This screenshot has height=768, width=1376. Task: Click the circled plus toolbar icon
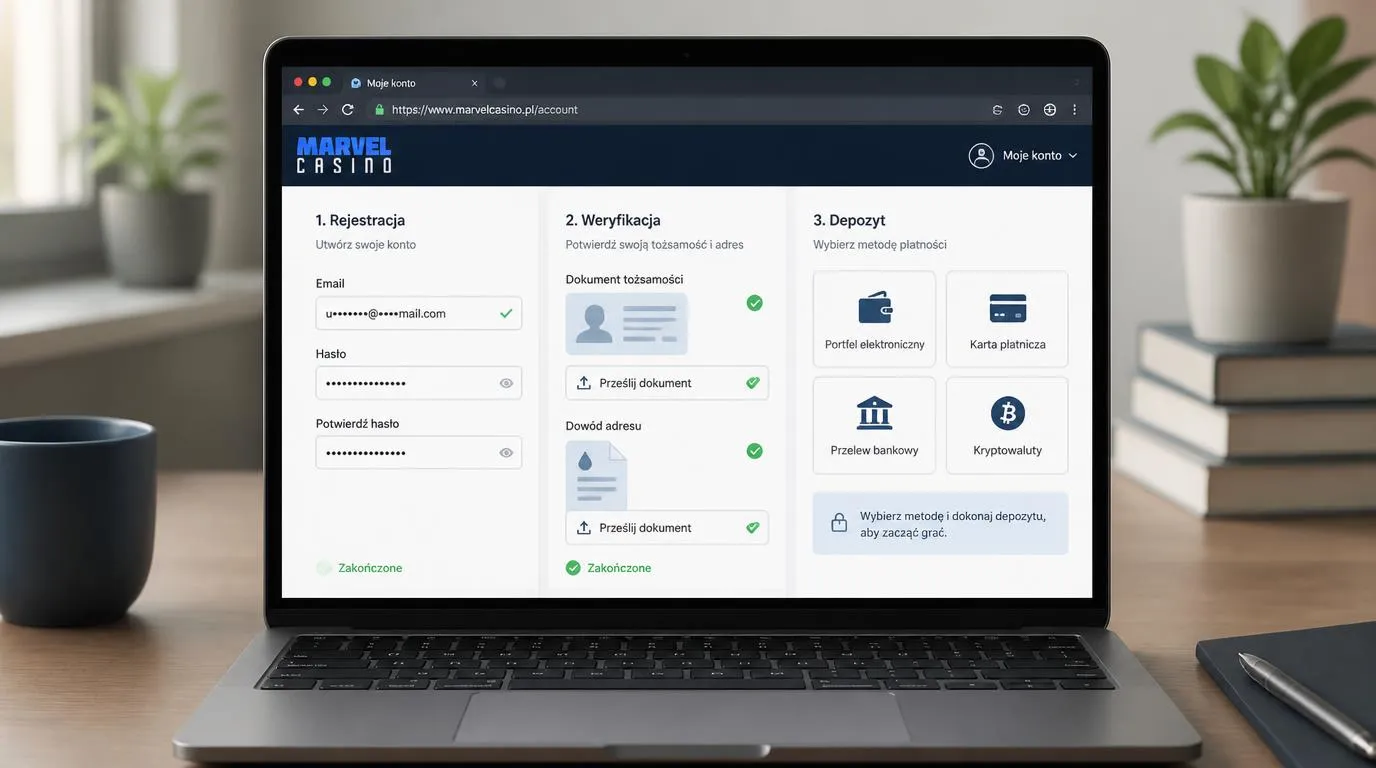click(x=1050, y=110)
